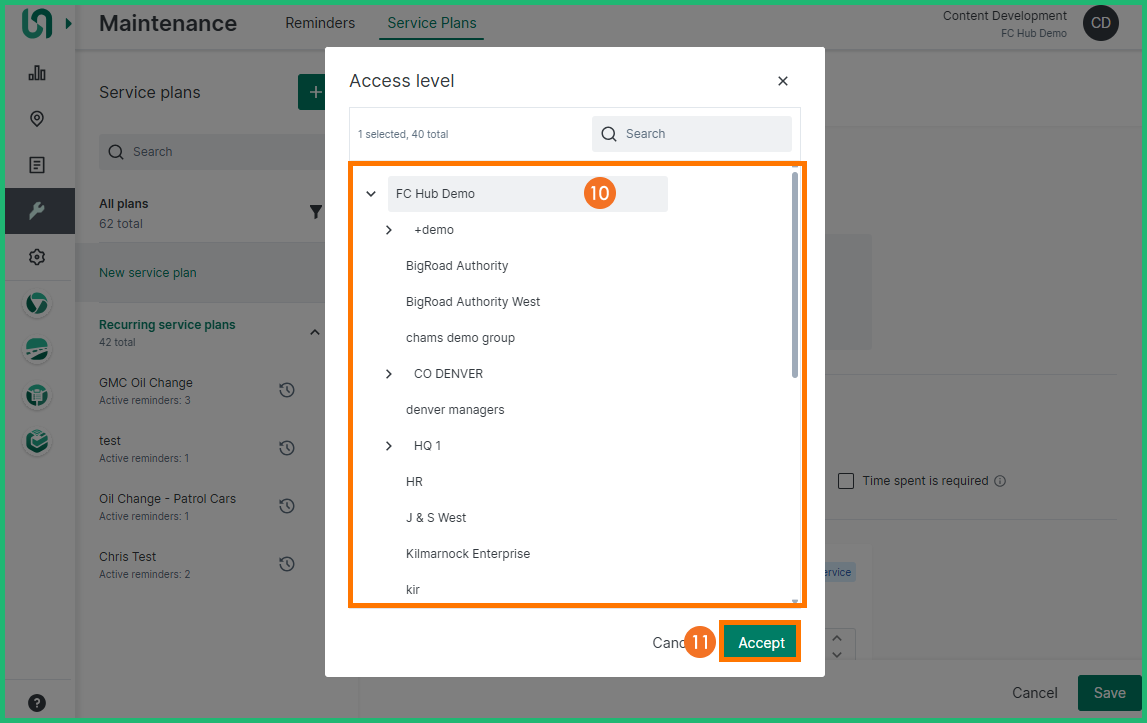Collapse the FC Hub Demo tree node
This screenshot has width=1147, height=723.
pyautogui.click(x=371, y=194)
